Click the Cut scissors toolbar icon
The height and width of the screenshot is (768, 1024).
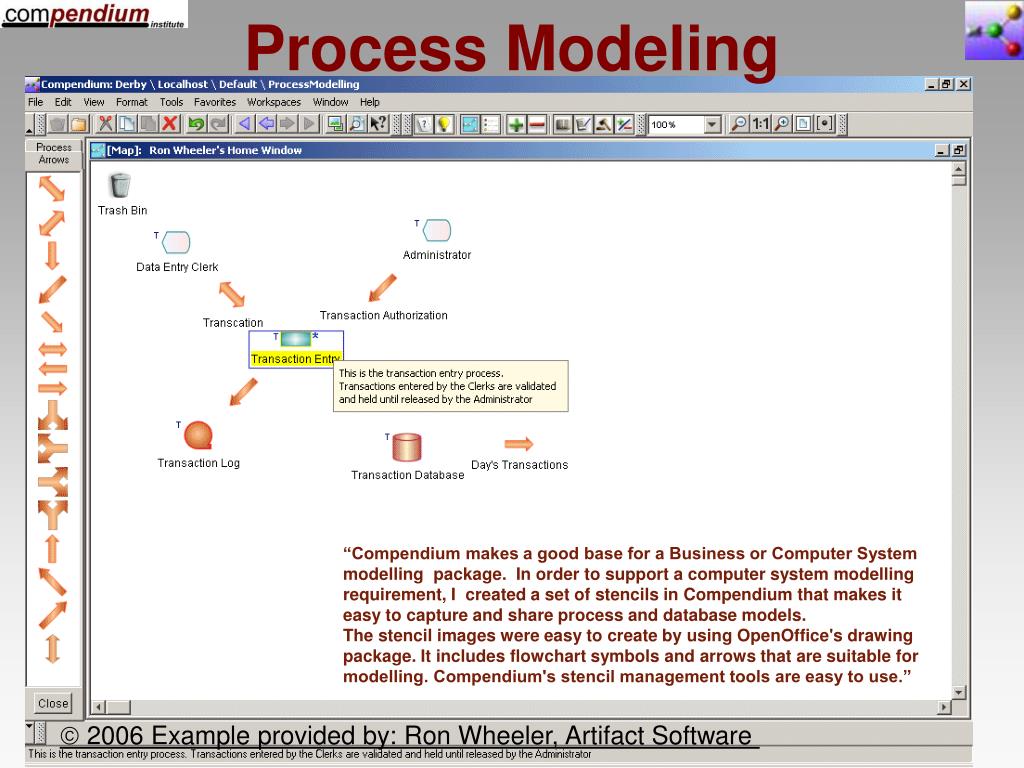tap(106, 123)
